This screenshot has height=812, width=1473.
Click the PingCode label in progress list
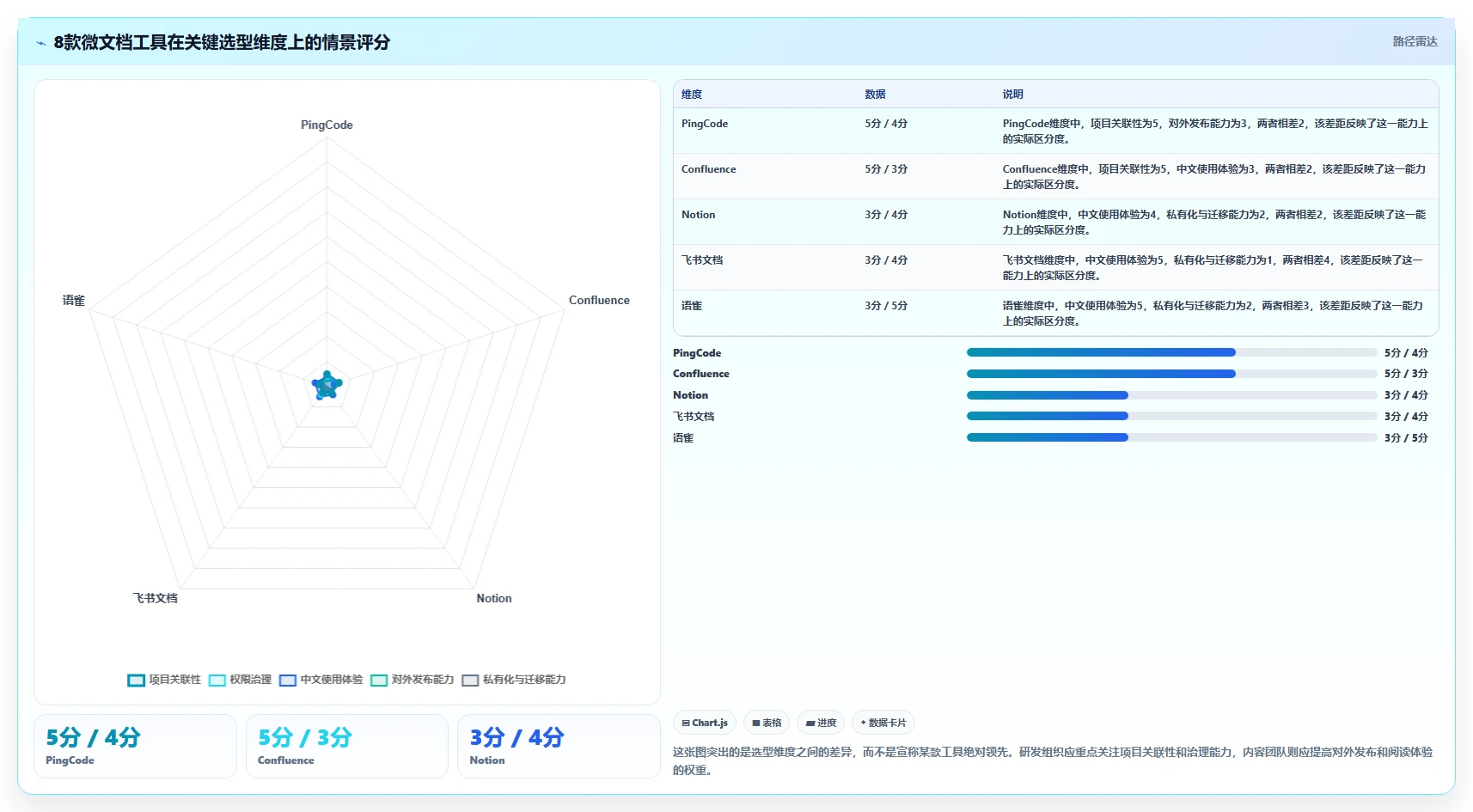697,353
